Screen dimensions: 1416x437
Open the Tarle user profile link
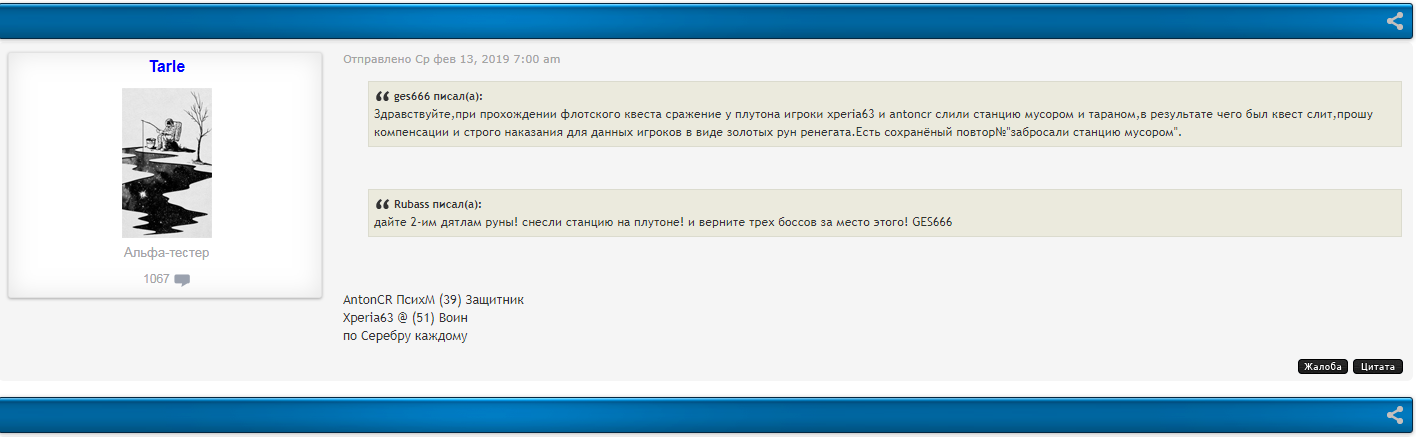[x=167, y=67]
